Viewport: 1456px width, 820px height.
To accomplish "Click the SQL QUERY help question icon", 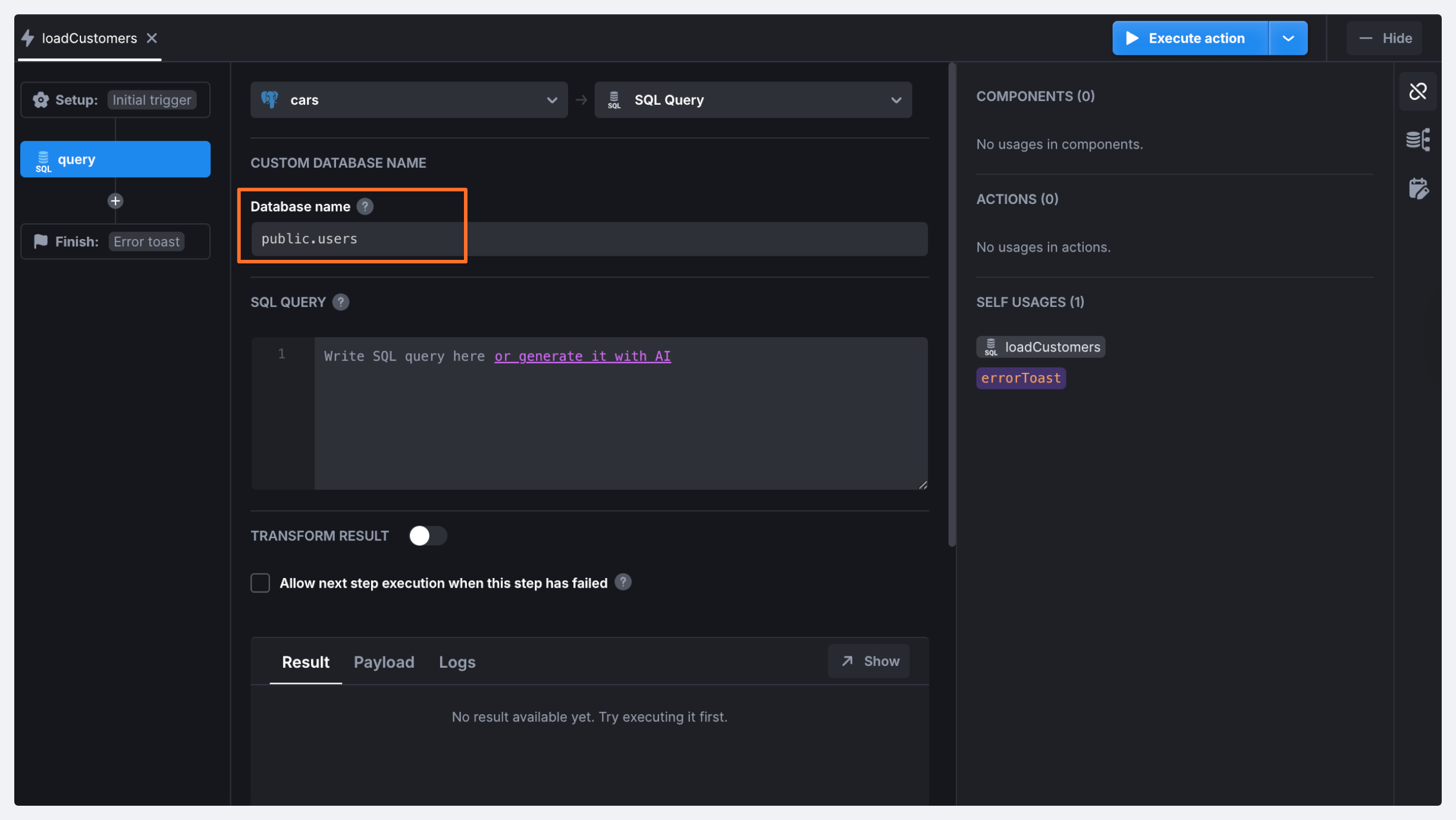I will click(341, 302).
